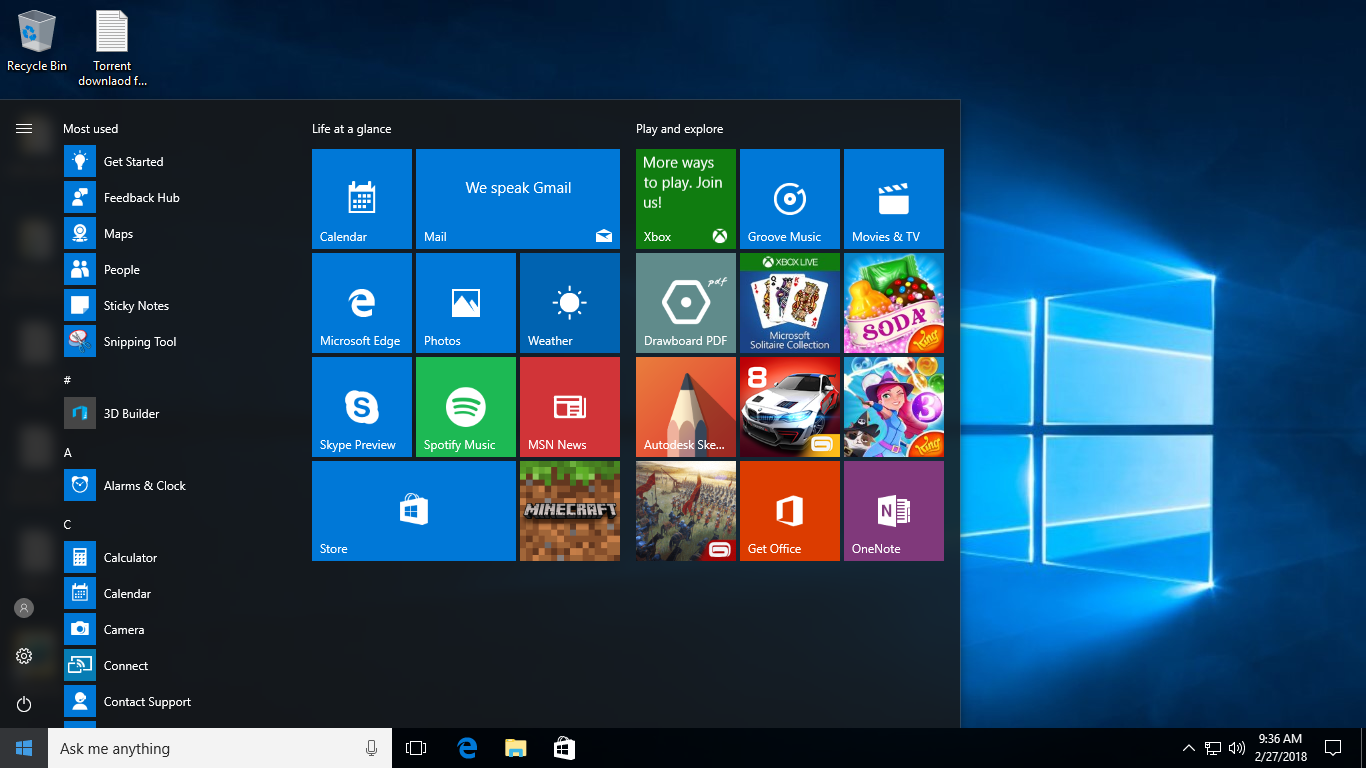This screenshot has height=768, width=1366.
Task: Open the Weather tile
Action: (570, 303)
